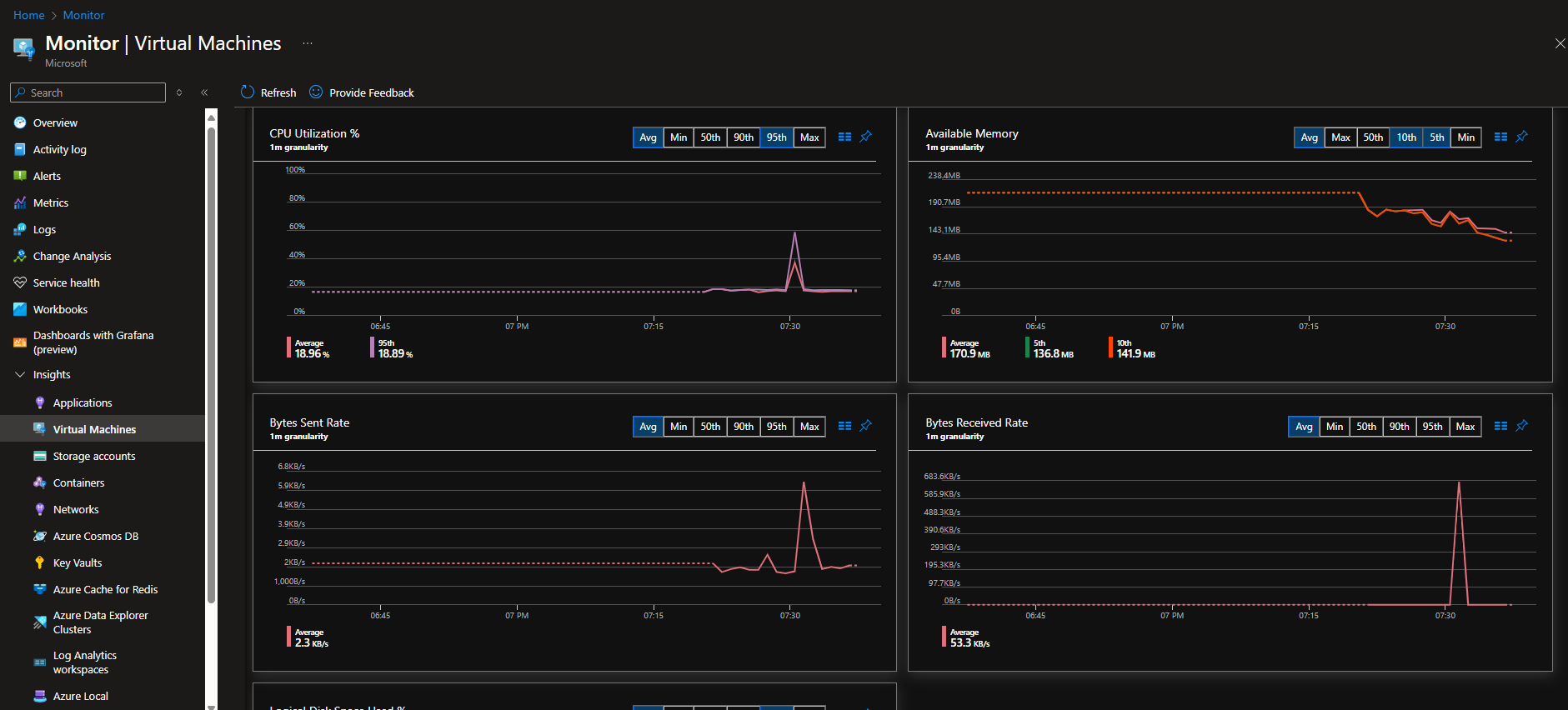Go to Monitor breadcrumb link
1568x710 pixels.
point(84,15)
